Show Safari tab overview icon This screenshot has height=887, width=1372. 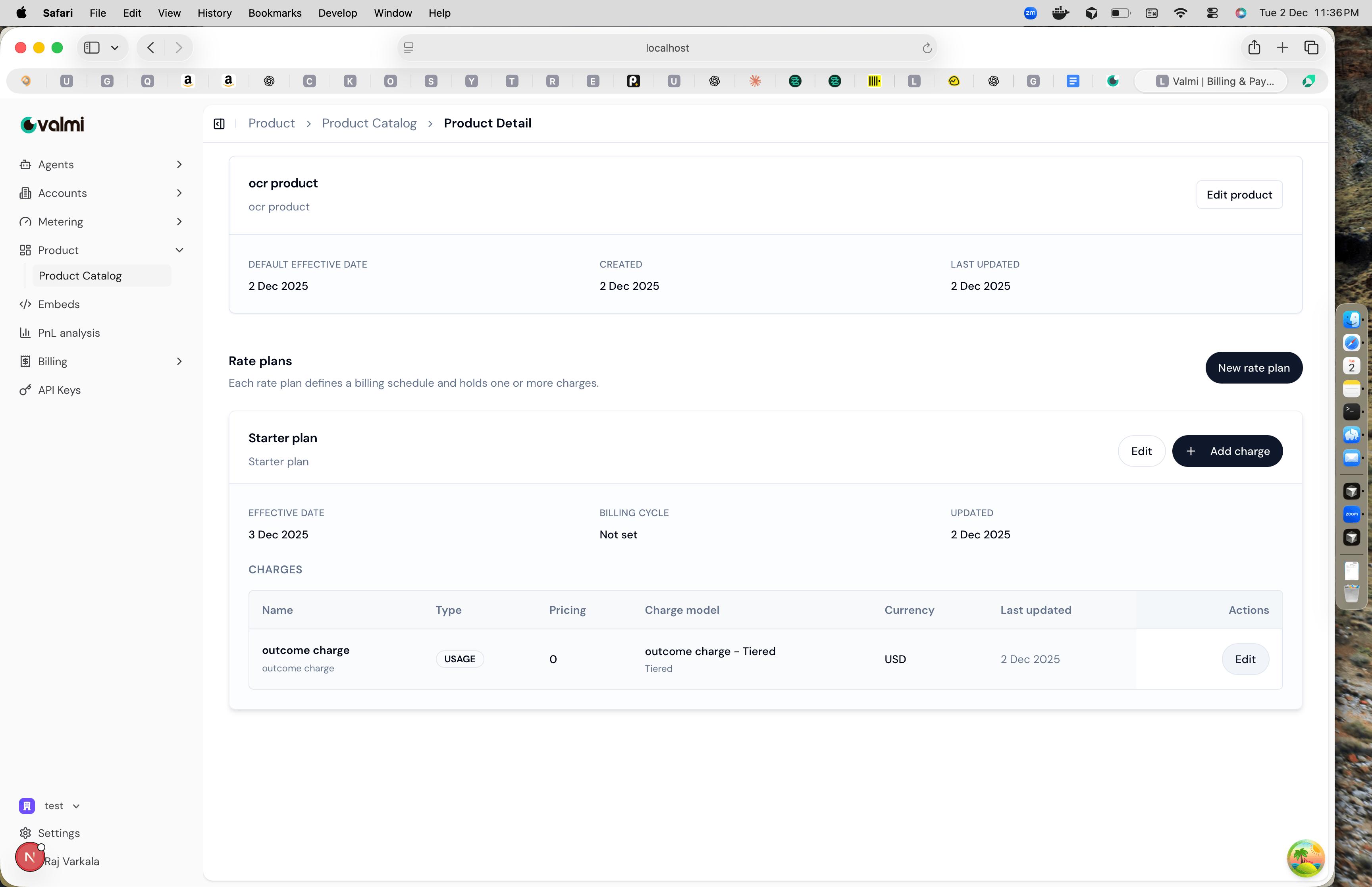(x=1311, y=48)
